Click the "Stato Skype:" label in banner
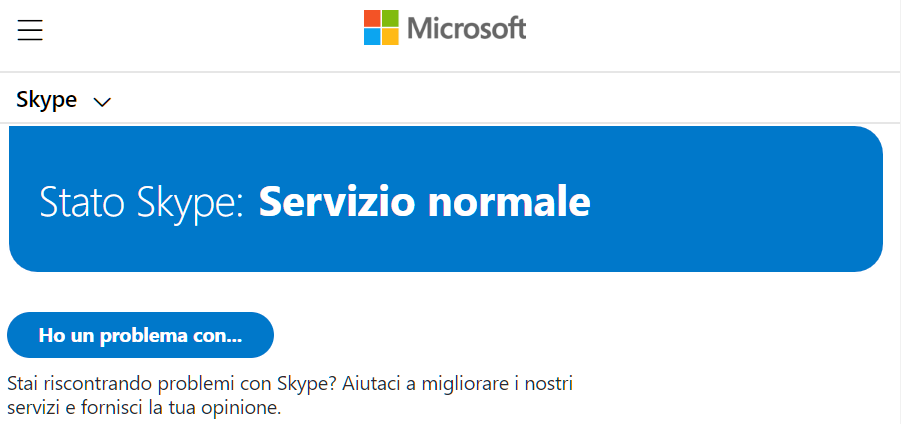The width and height of the screenshot is (901, 424). (x=142, y=201)
